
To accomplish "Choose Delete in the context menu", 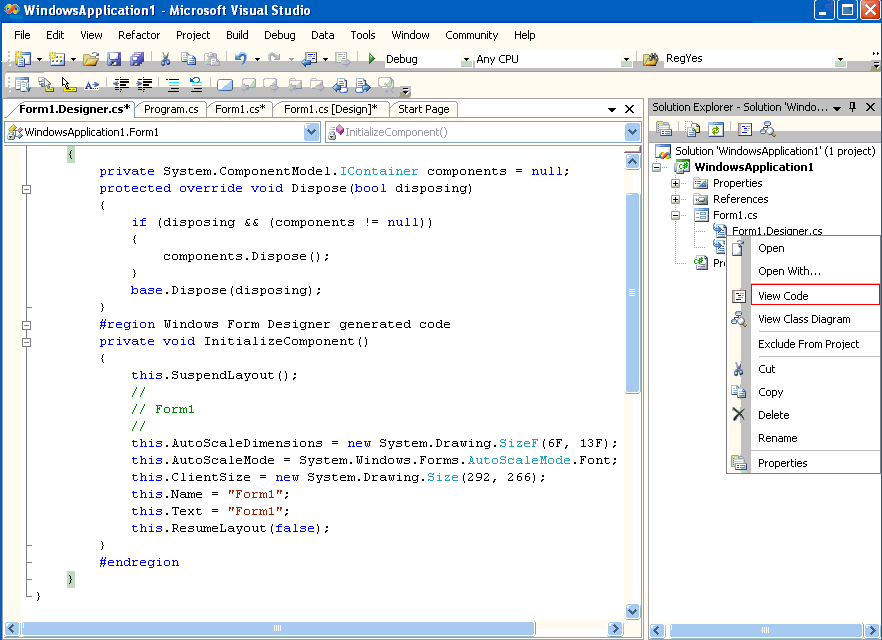I will (x=815, y=415).
